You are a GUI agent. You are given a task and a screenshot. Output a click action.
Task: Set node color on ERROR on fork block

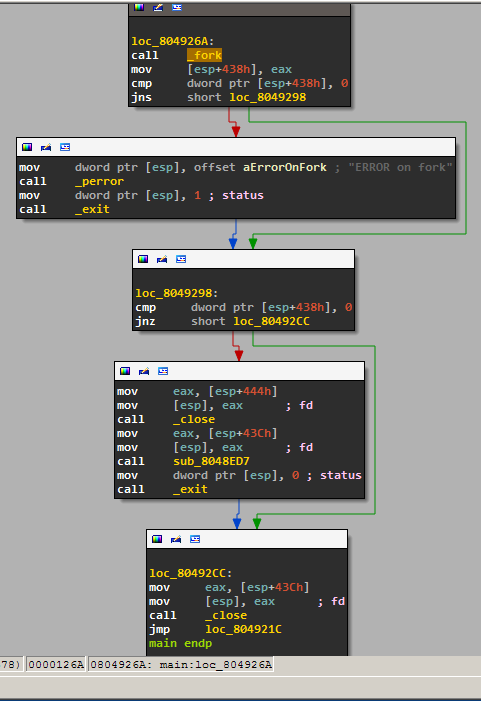[27, 147]
